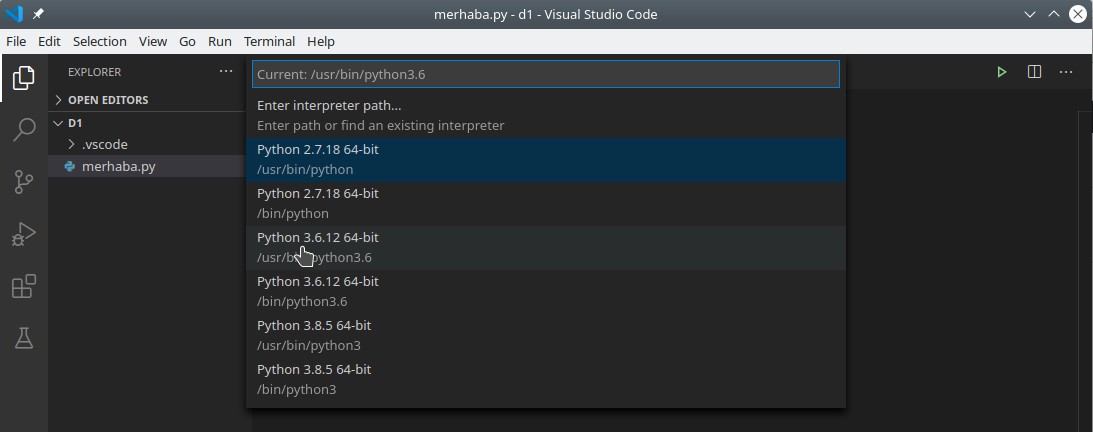Open the Help menu

click(x=321, y=41)
